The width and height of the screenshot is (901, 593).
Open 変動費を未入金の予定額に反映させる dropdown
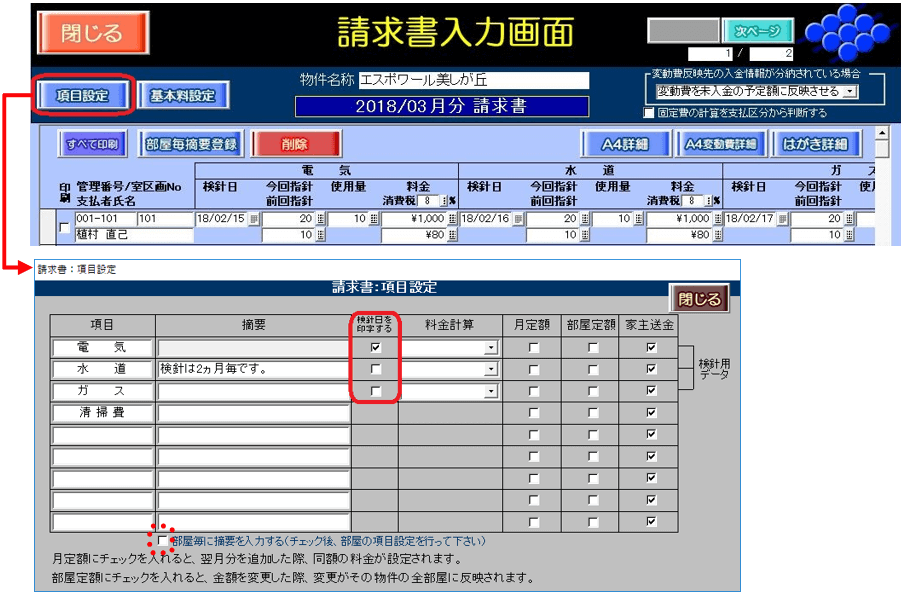(850, 91)
